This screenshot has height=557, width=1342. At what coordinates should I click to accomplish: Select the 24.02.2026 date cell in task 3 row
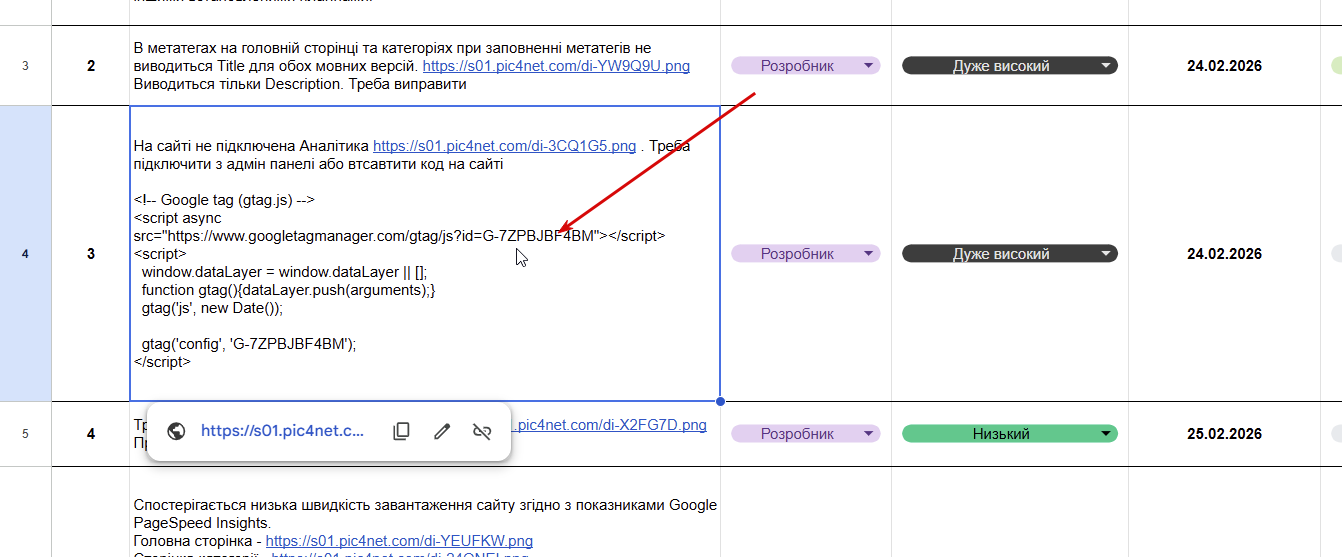pos(1224,254)
